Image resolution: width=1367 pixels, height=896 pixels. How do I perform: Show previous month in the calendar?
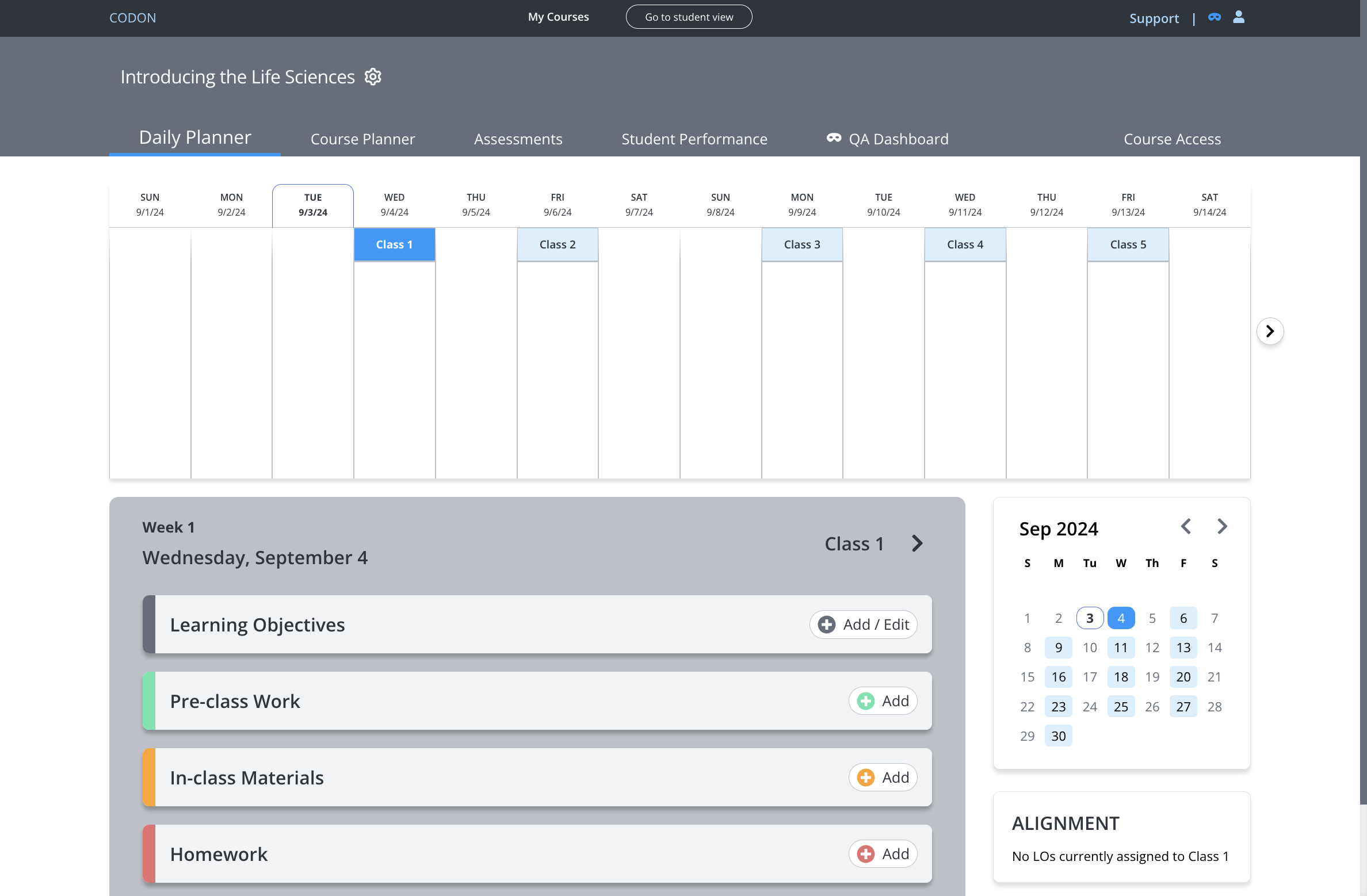[1186, 526]
